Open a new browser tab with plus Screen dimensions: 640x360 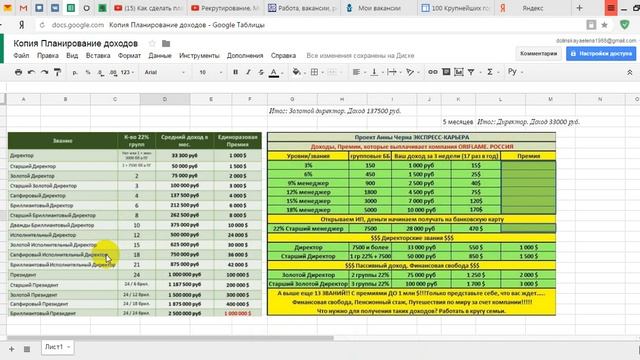coord(579,8)
